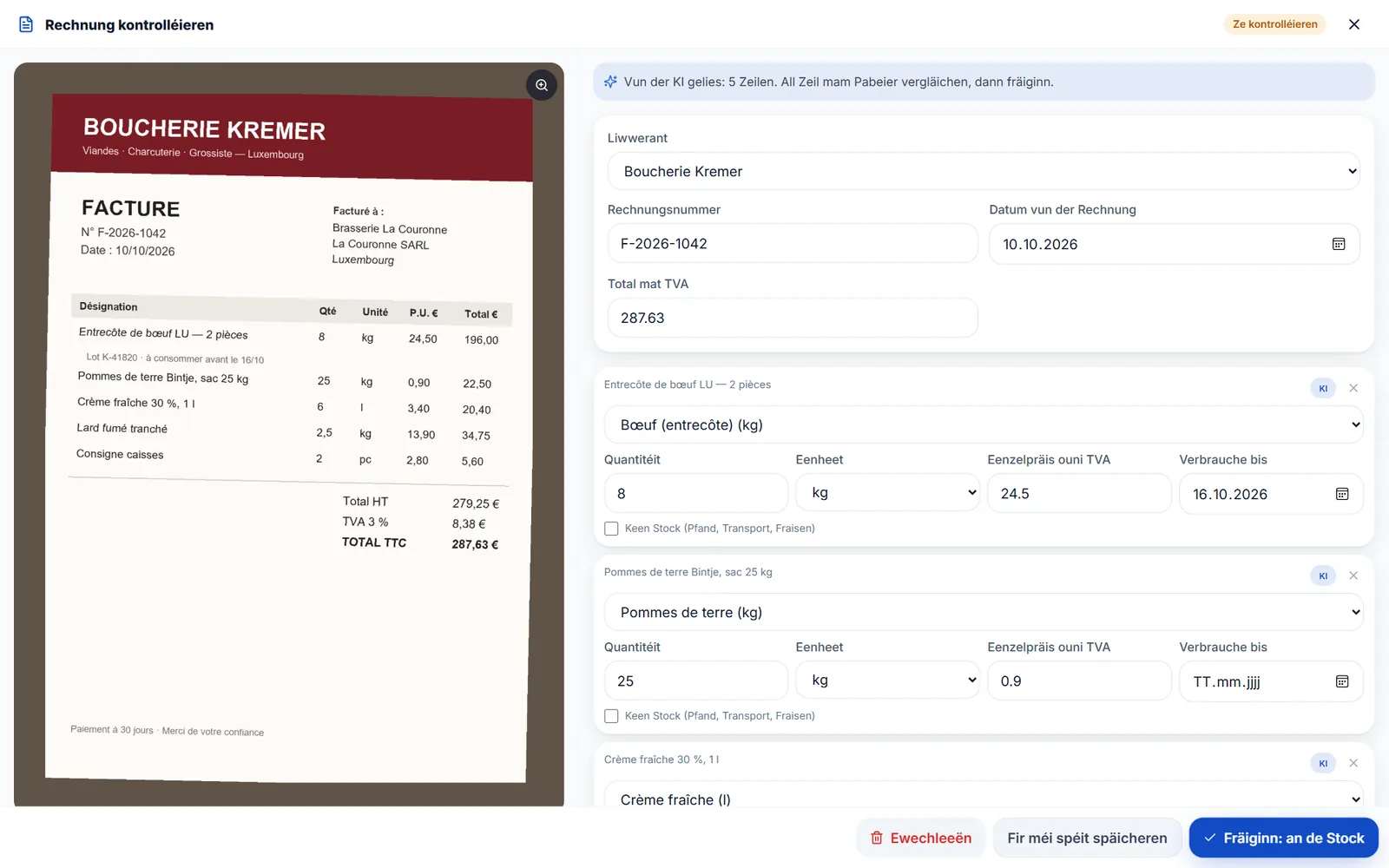Viewport: 1389px width, 868px height.
Task: Open the calendar picker for Datum vun der Rechnung
Action: tap(1339, 244)
